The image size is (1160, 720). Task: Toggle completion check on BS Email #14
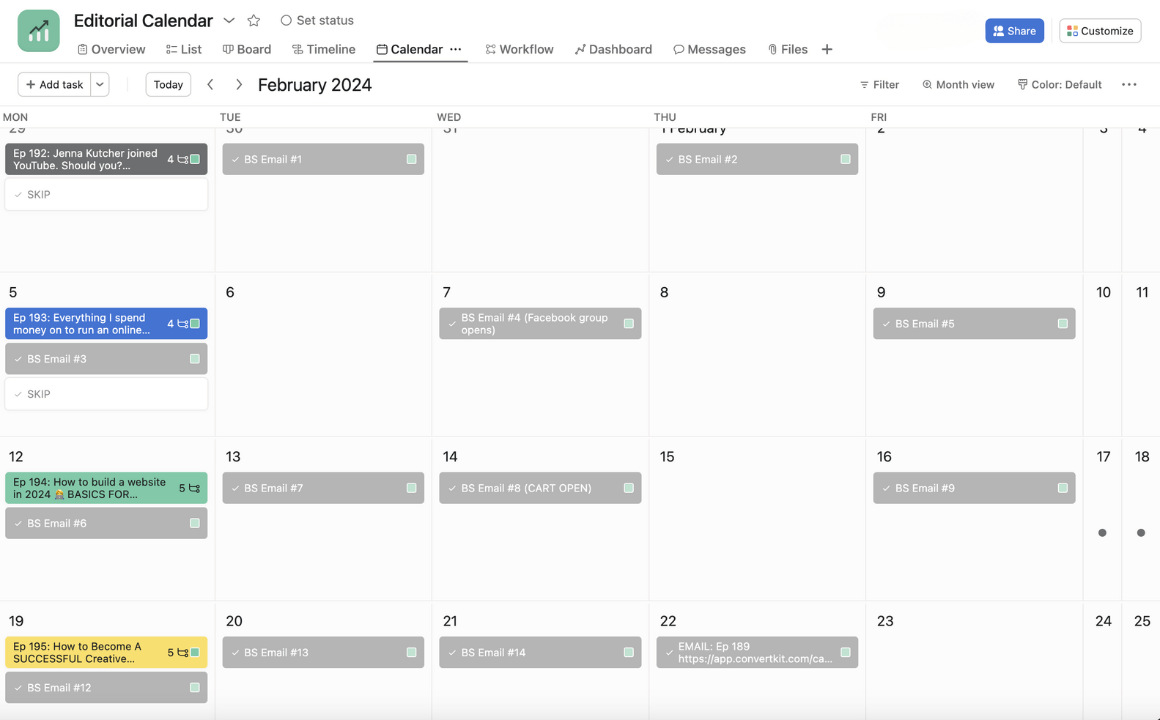452,653
